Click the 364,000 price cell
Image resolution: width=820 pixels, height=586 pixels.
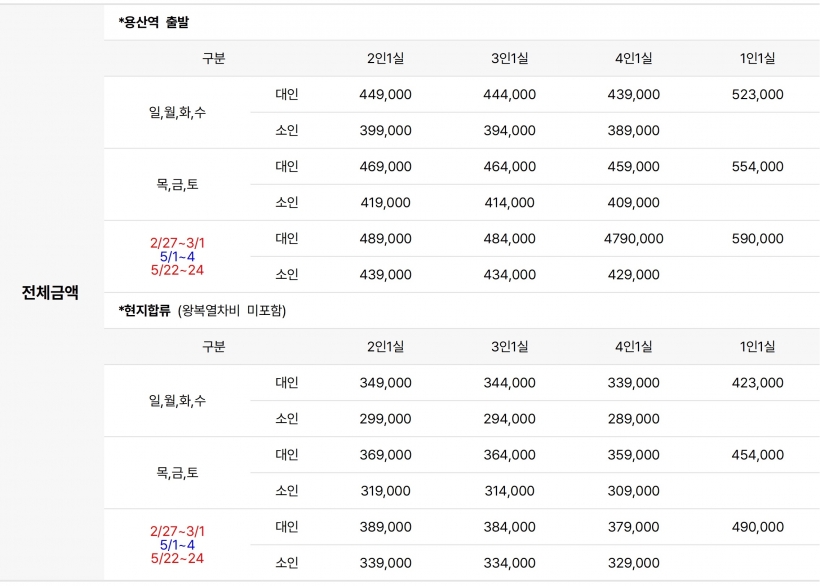(x=509, y=455)
